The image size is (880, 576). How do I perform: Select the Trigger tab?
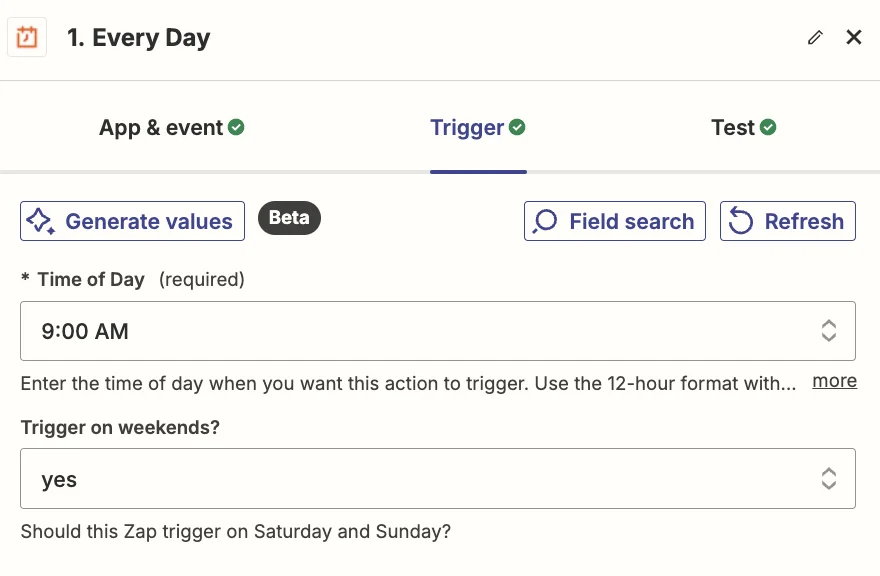(467, 127)
